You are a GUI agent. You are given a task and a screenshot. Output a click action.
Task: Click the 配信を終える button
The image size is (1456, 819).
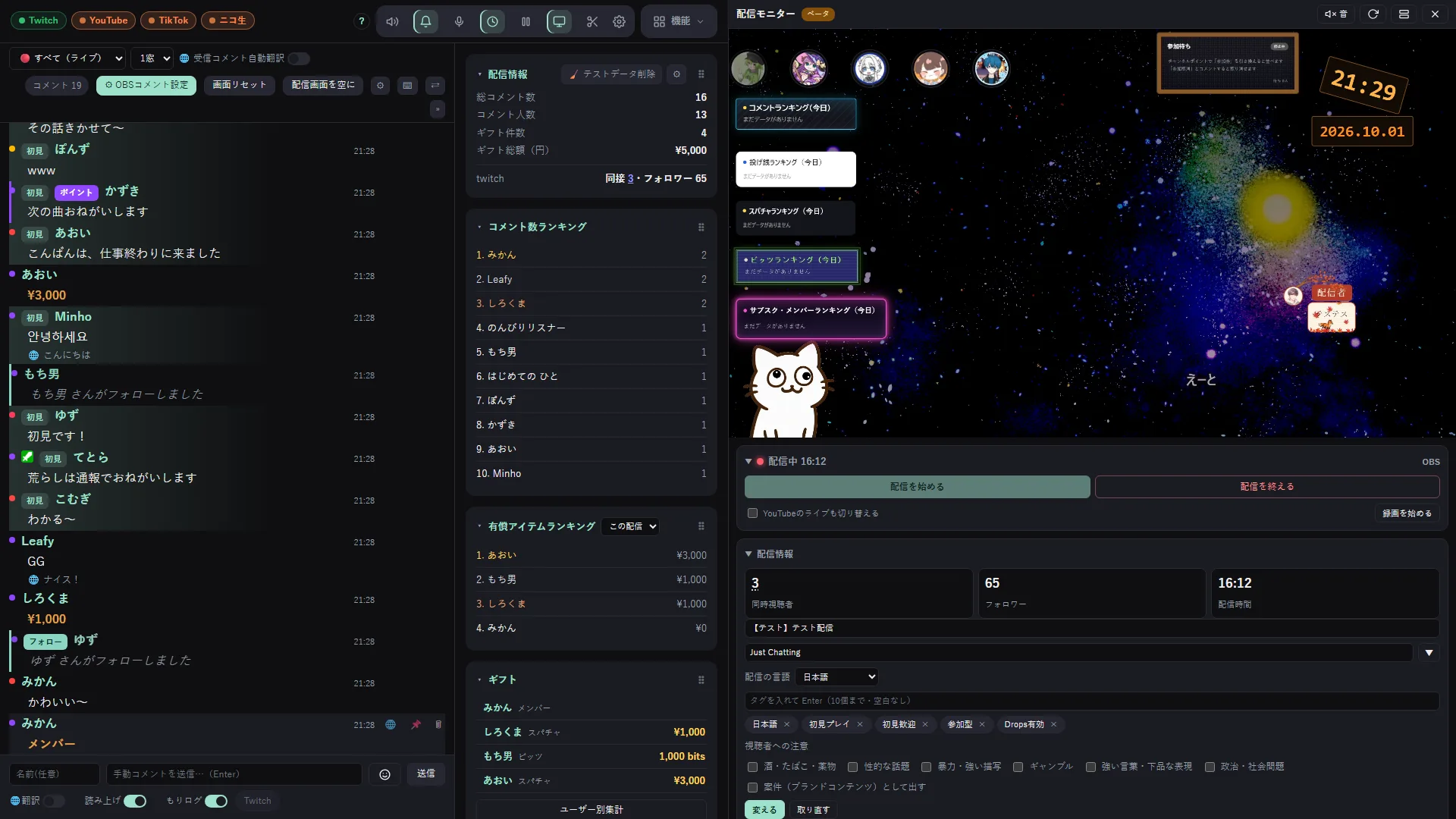point(1267,487)
